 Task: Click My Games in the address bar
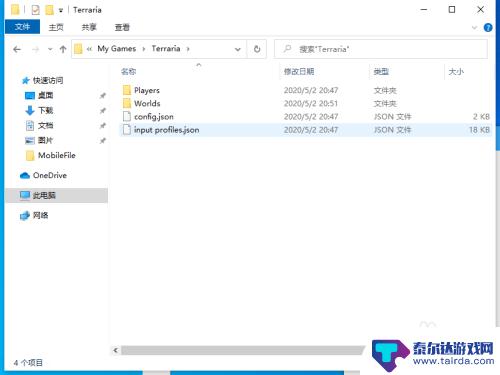pos(117,49)
